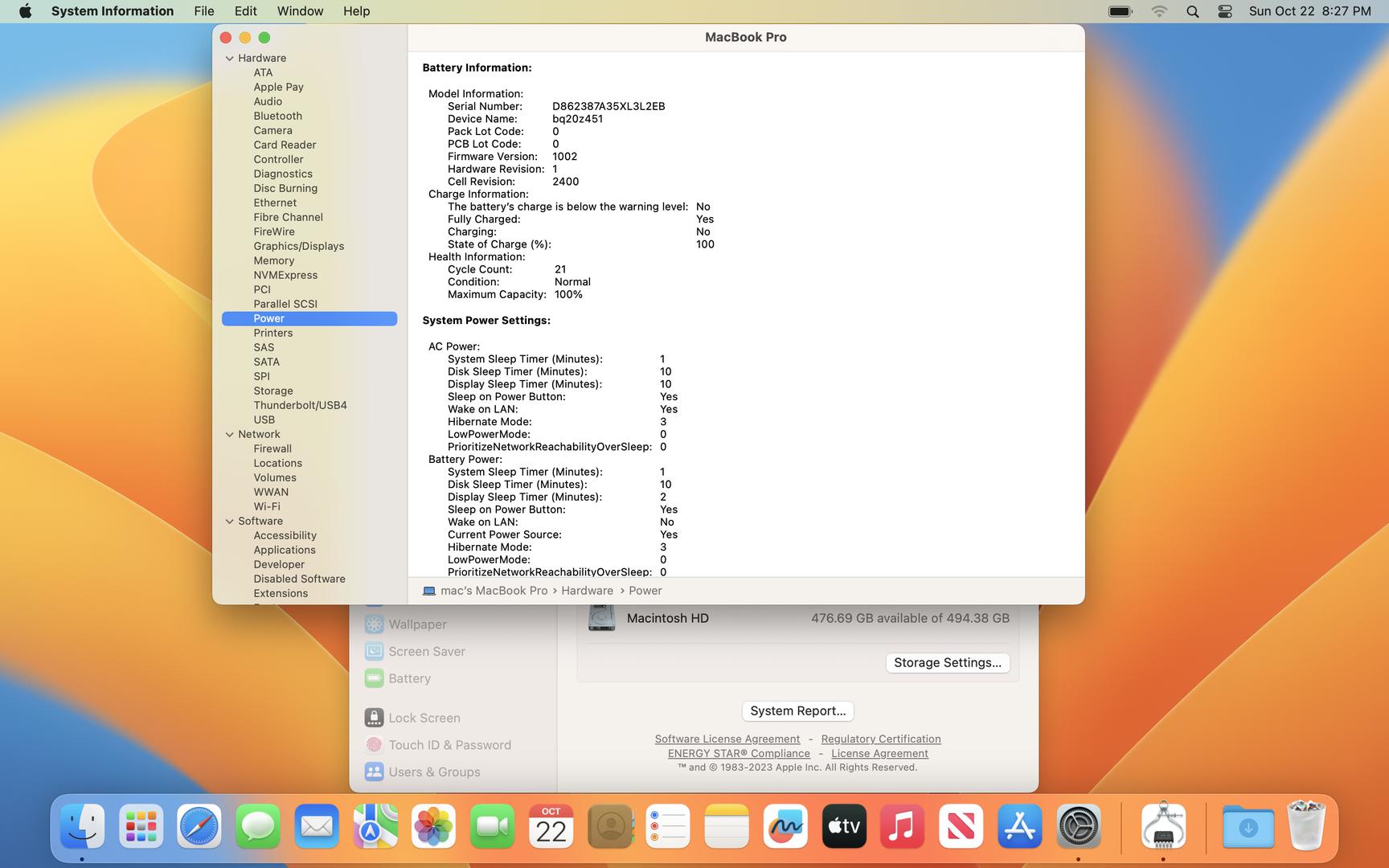Image resolution: width=1389 pixels, height=868 pixels.
Task: Click battery status icon in menu bar
Action: pos(1121,11)
